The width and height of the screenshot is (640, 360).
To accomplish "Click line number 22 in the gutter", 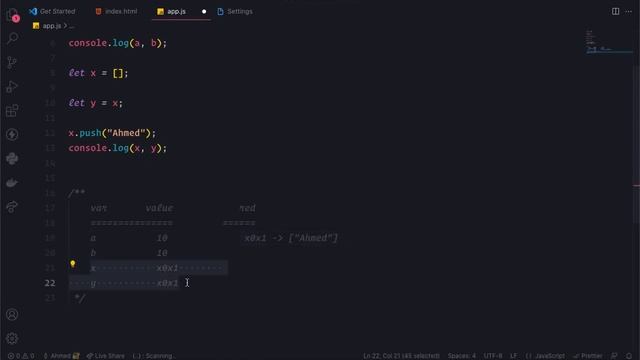I will point(50,283).
